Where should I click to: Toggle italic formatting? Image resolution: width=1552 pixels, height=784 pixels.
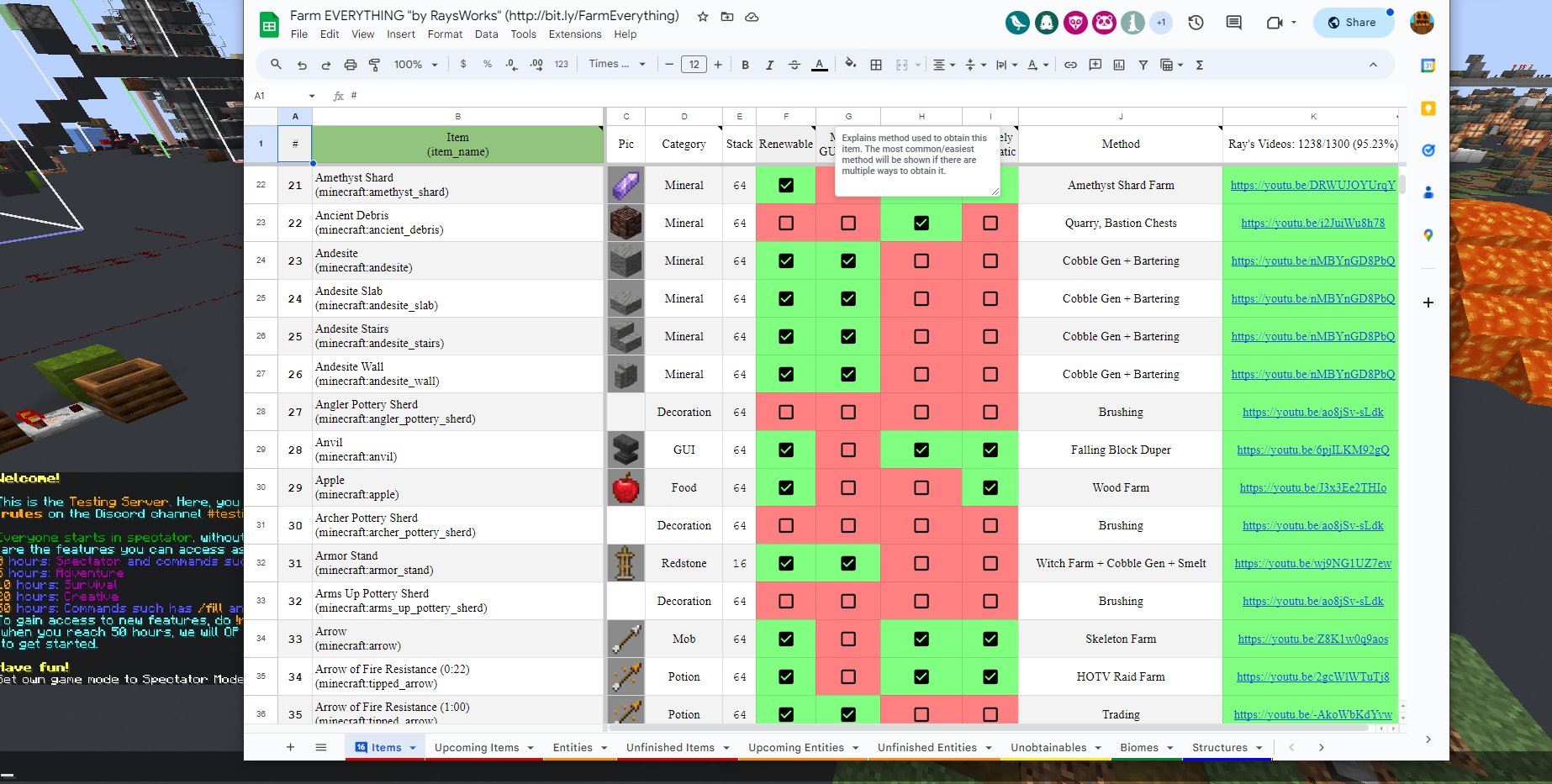769,65
